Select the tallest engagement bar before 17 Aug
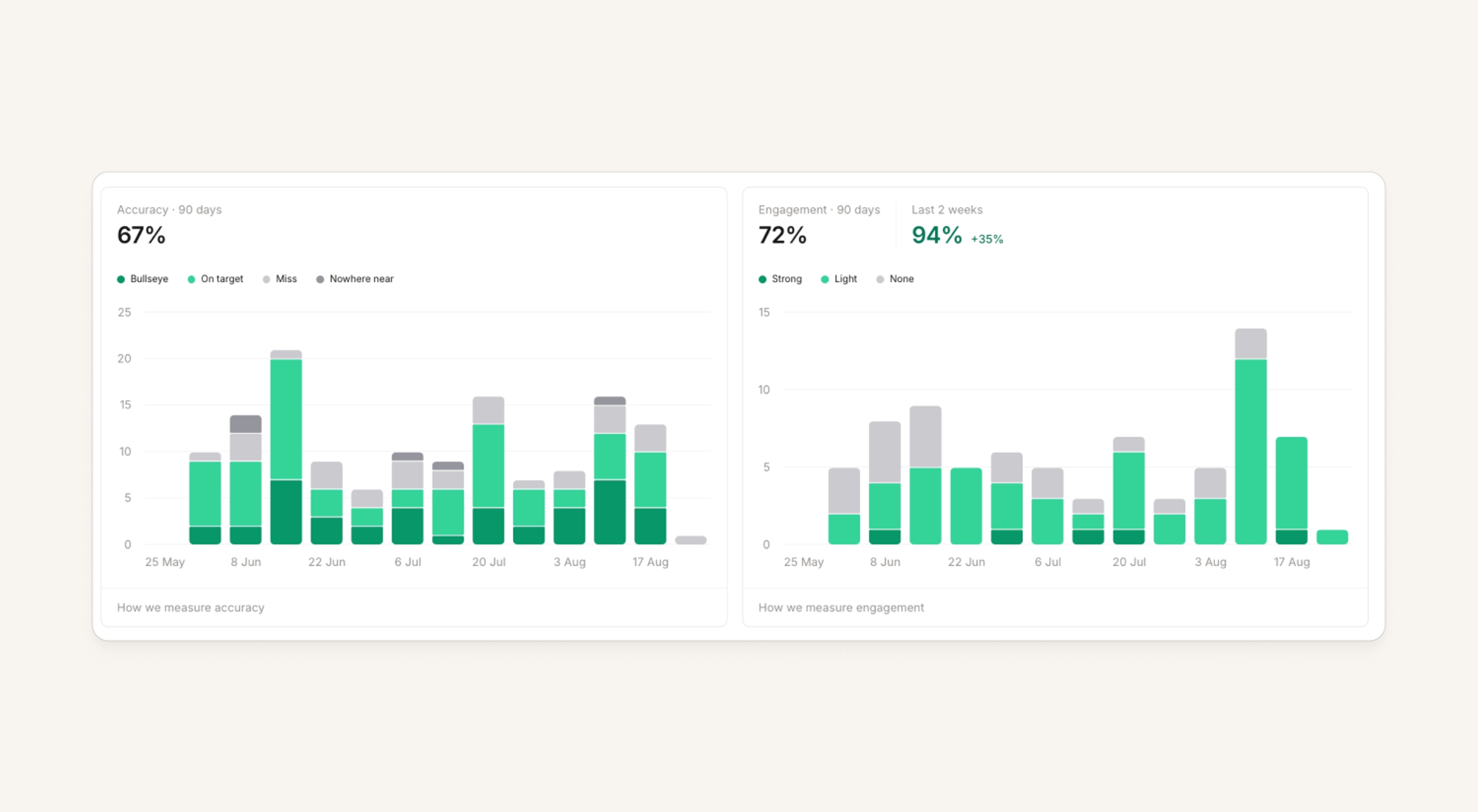Image resolution: width=1478 pixels, height=812 pixels. coord(1250,437)
